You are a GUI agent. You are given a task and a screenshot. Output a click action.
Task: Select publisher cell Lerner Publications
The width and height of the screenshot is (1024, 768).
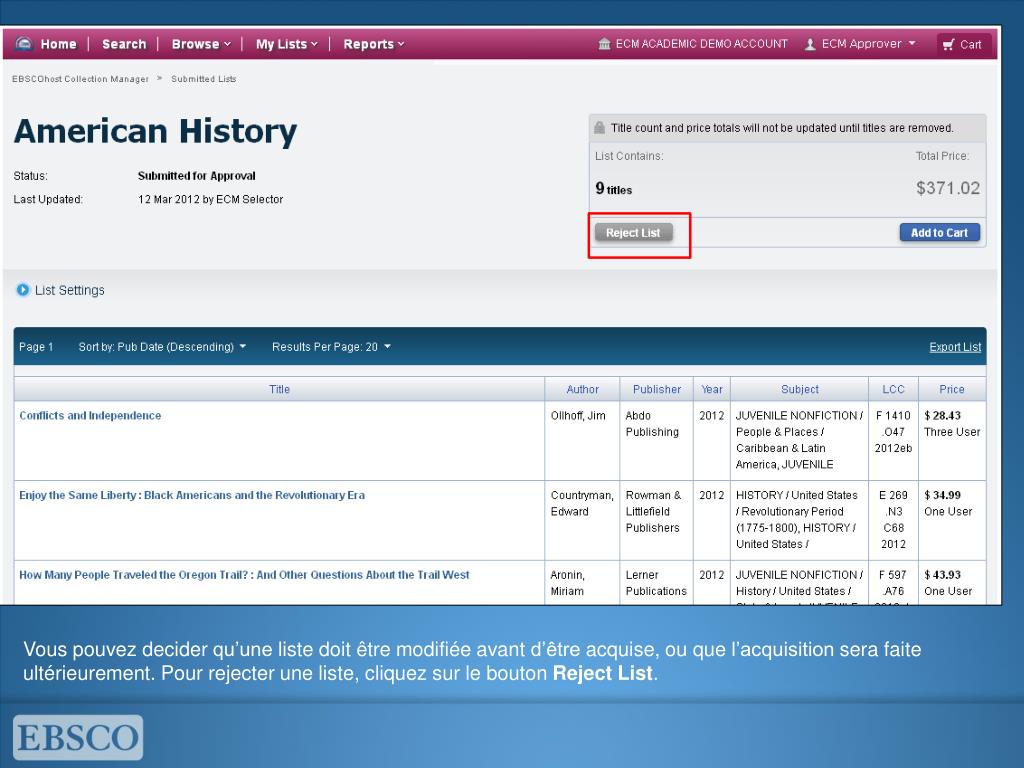click(656, 583)
